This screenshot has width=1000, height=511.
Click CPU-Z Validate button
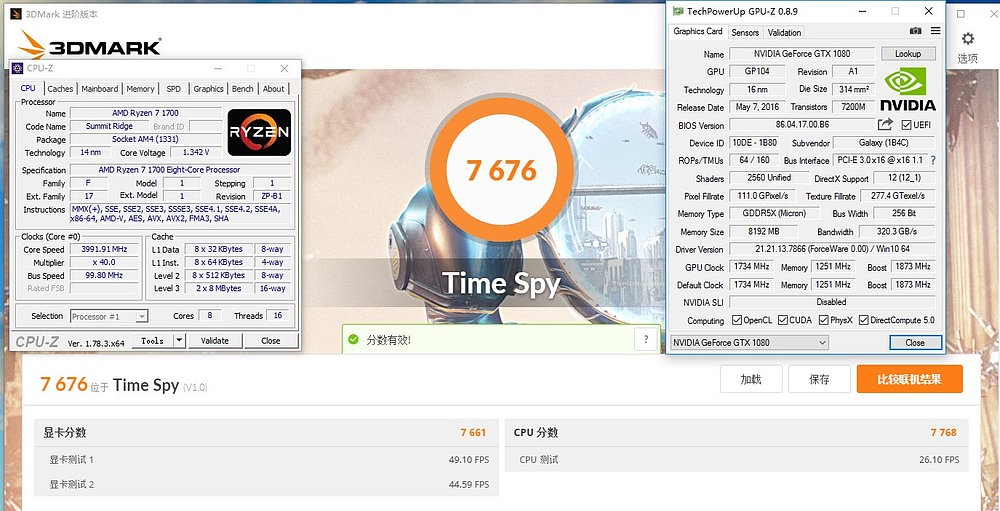(x=215, y=341)
